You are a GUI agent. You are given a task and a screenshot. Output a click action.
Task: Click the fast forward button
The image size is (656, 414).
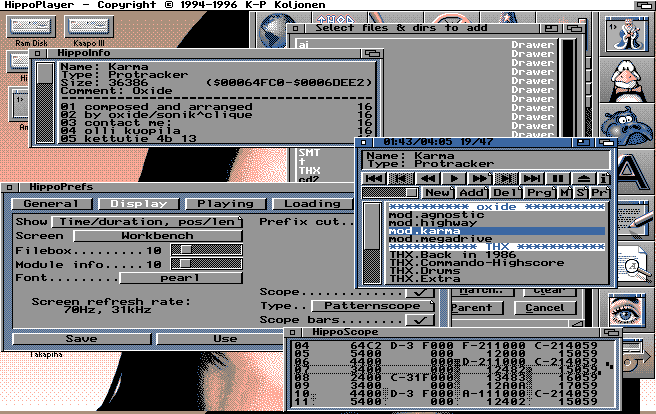click(479, 178)
